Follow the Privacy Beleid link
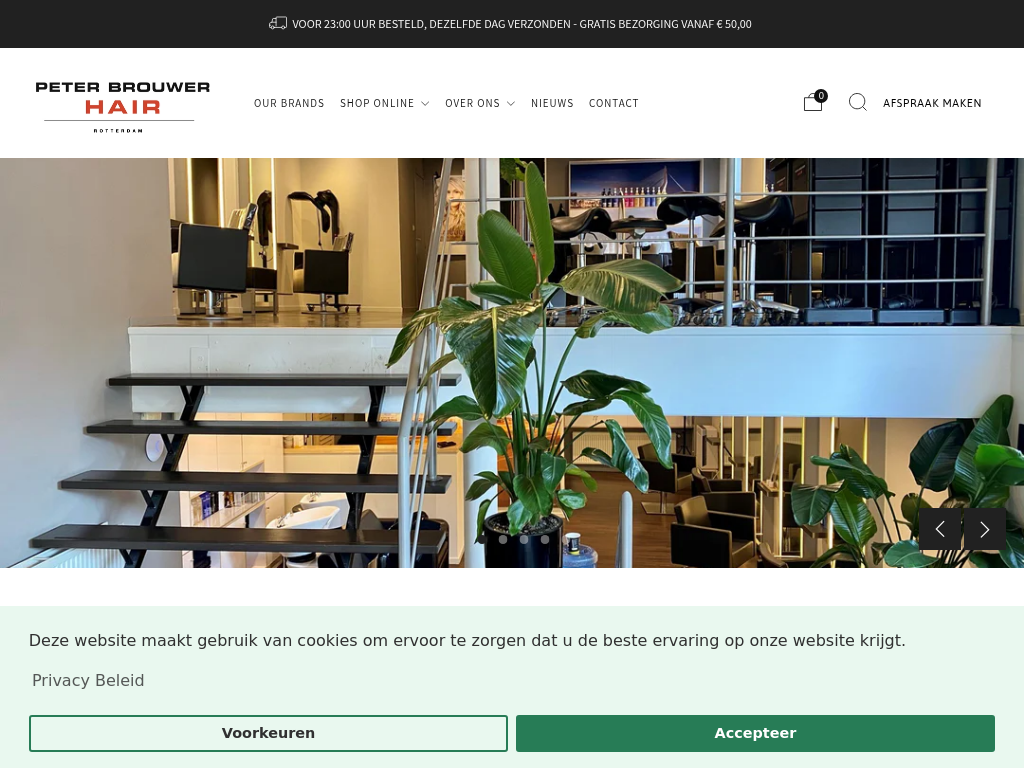Screen dimensions: 1024x768 click(x=88, y=680)
